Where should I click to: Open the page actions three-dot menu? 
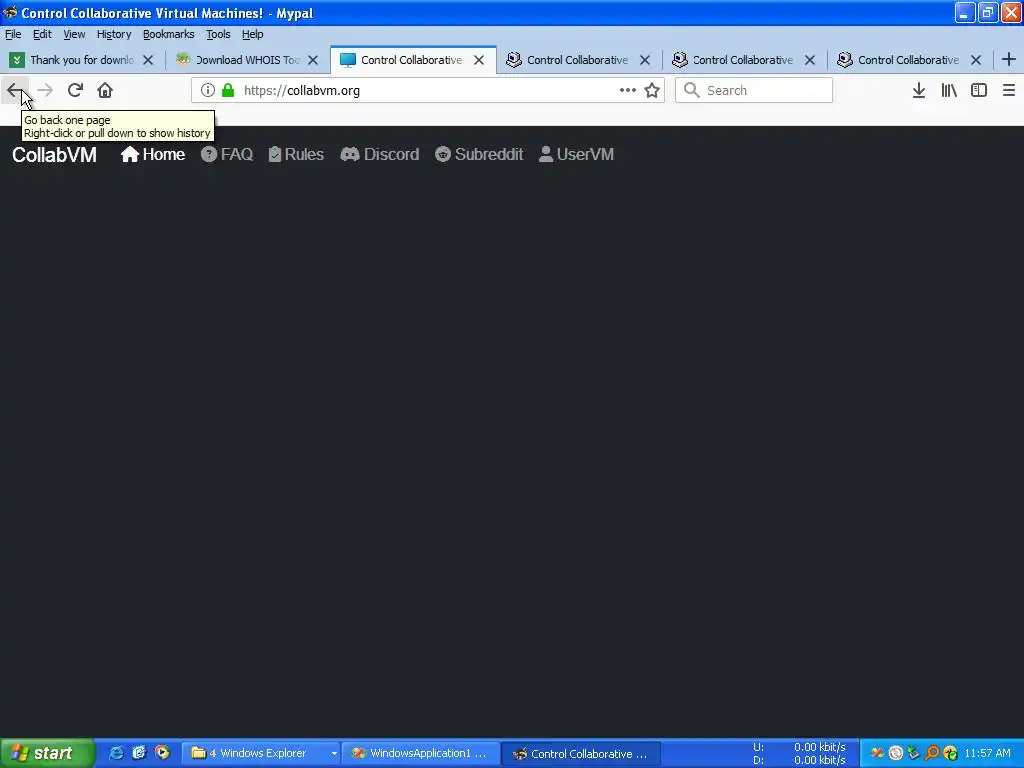pos(628,90)
